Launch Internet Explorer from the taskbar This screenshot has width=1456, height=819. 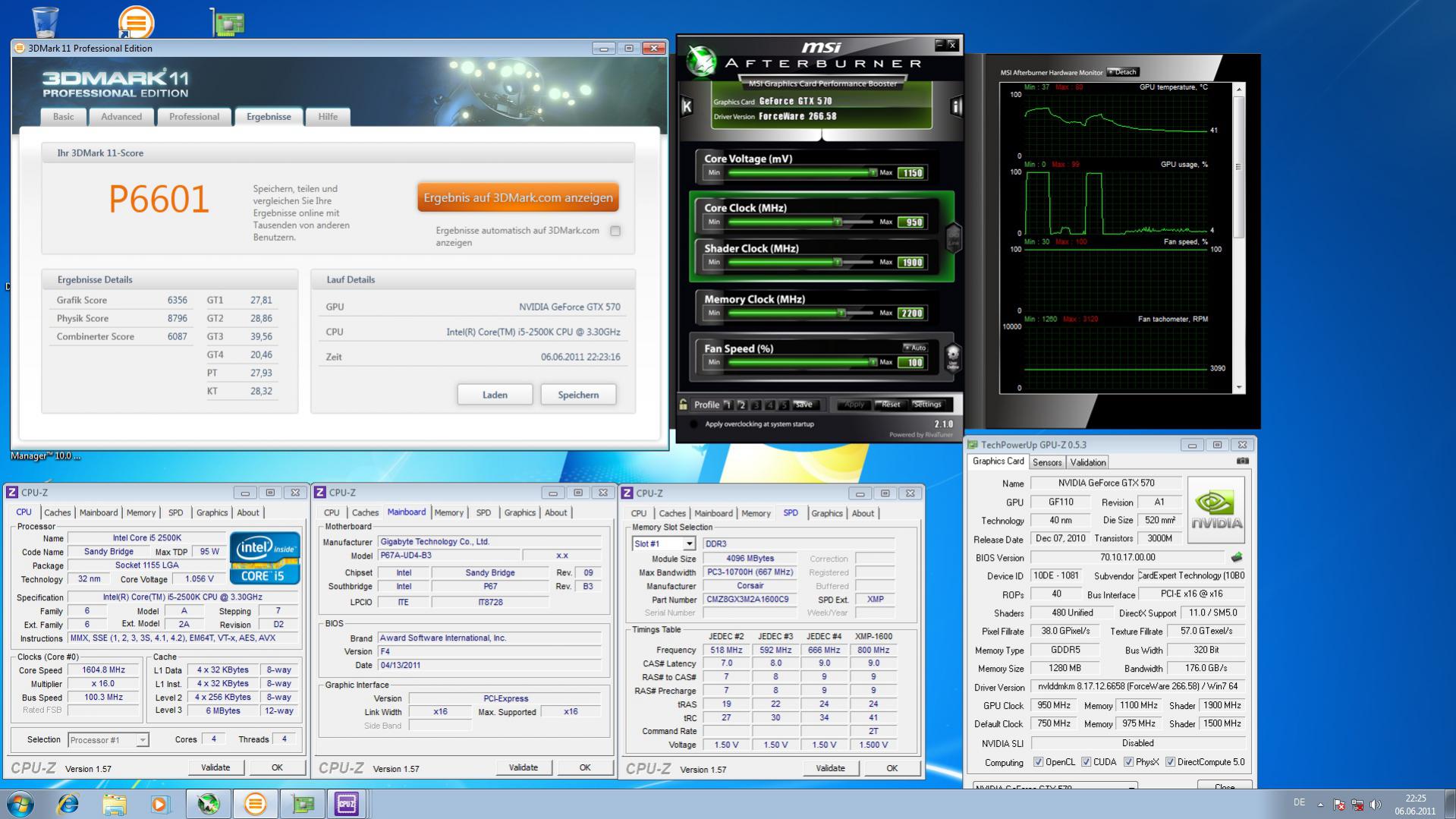pos(68,803)
